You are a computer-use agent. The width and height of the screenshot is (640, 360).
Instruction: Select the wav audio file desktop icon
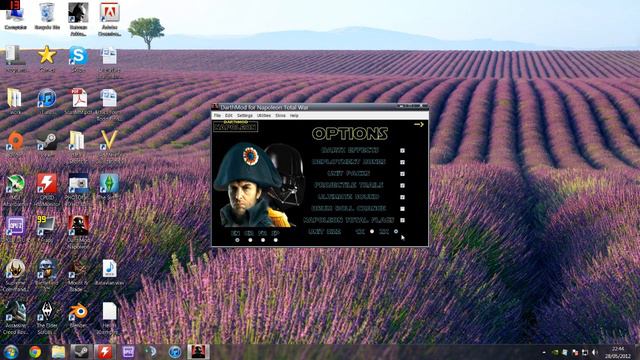tap(109, 272)
